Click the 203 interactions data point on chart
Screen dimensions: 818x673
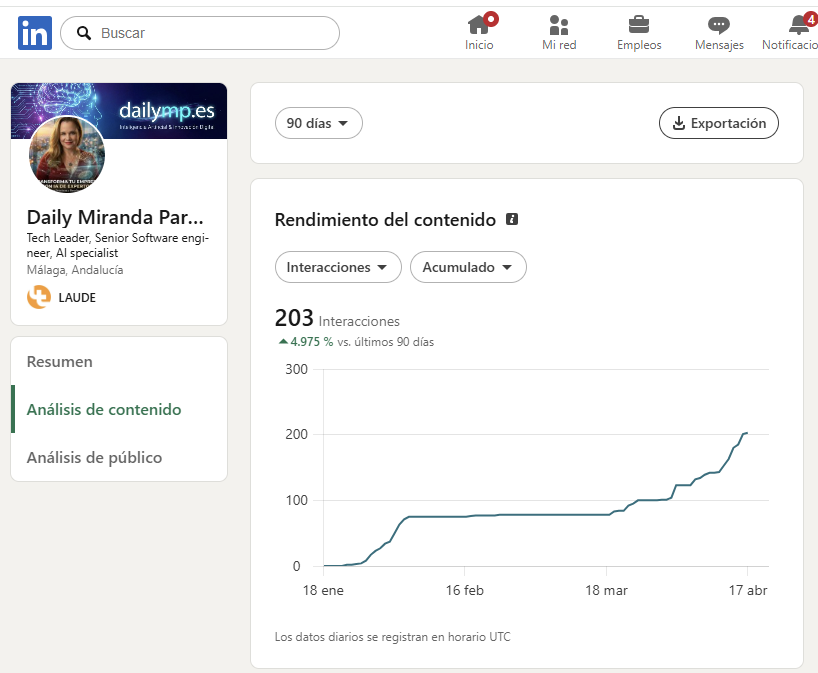click(744, 434)
